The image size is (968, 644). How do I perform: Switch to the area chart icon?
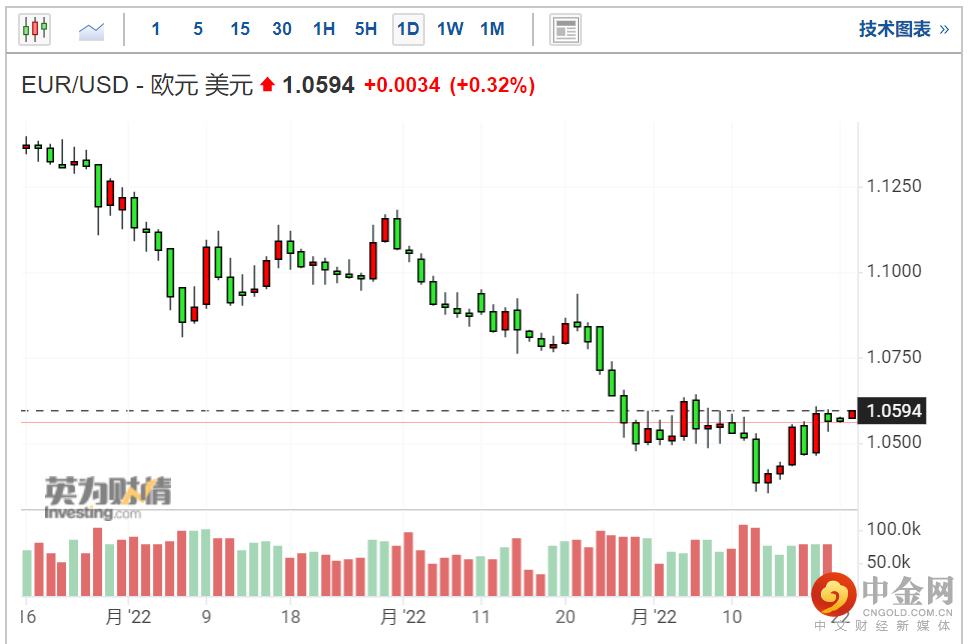(x=92, y=30)
